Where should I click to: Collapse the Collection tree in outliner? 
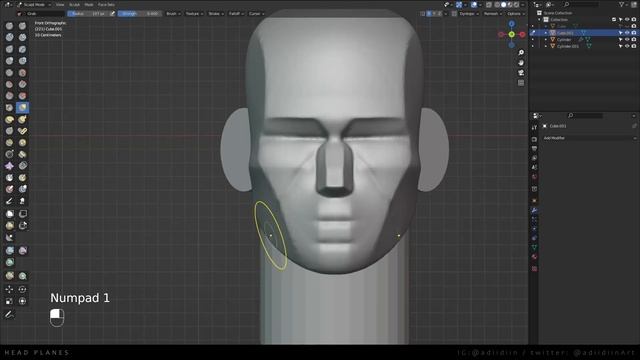pyautogui.click(x=540, y=20)
